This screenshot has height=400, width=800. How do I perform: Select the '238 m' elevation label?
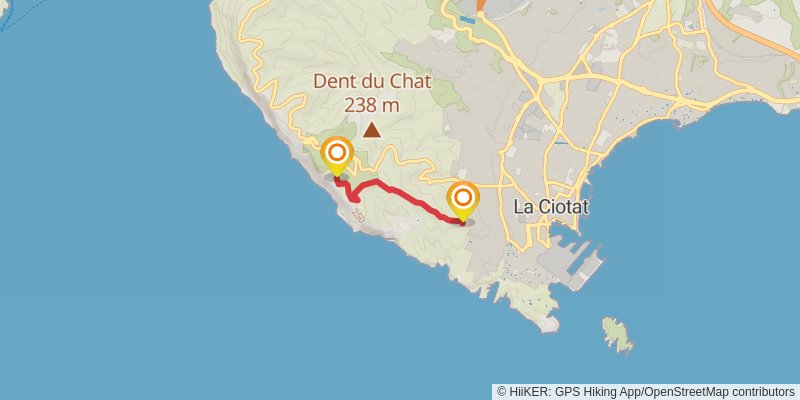[x=371, y=106]
